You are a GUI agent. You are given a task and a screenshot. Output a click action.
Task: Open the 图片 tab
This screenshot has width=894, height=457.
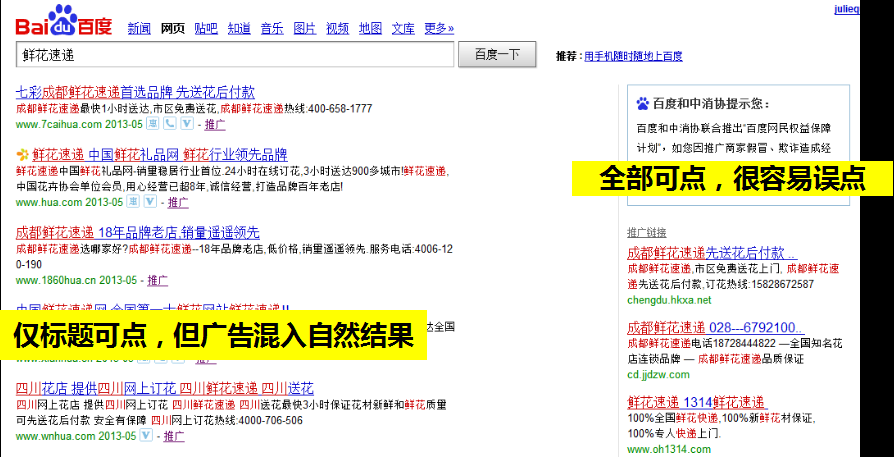(305, 28)
